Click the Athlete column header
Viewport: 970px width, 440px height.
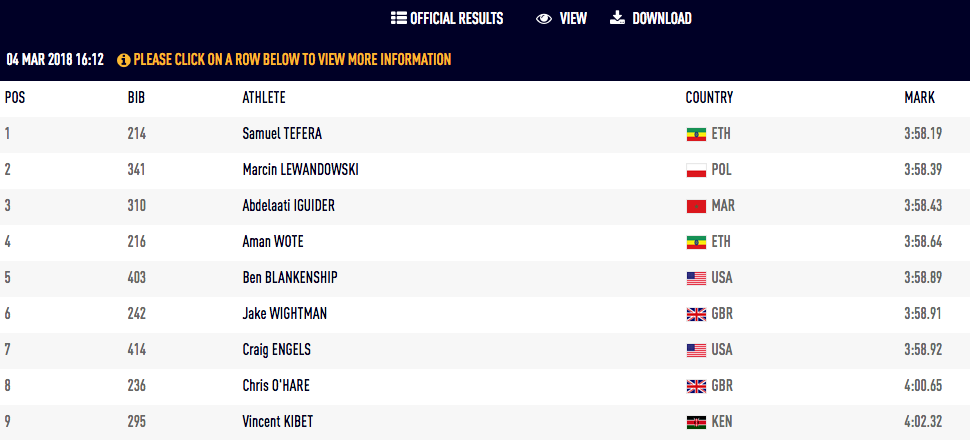pyautogui.click(x=264, y=98)
